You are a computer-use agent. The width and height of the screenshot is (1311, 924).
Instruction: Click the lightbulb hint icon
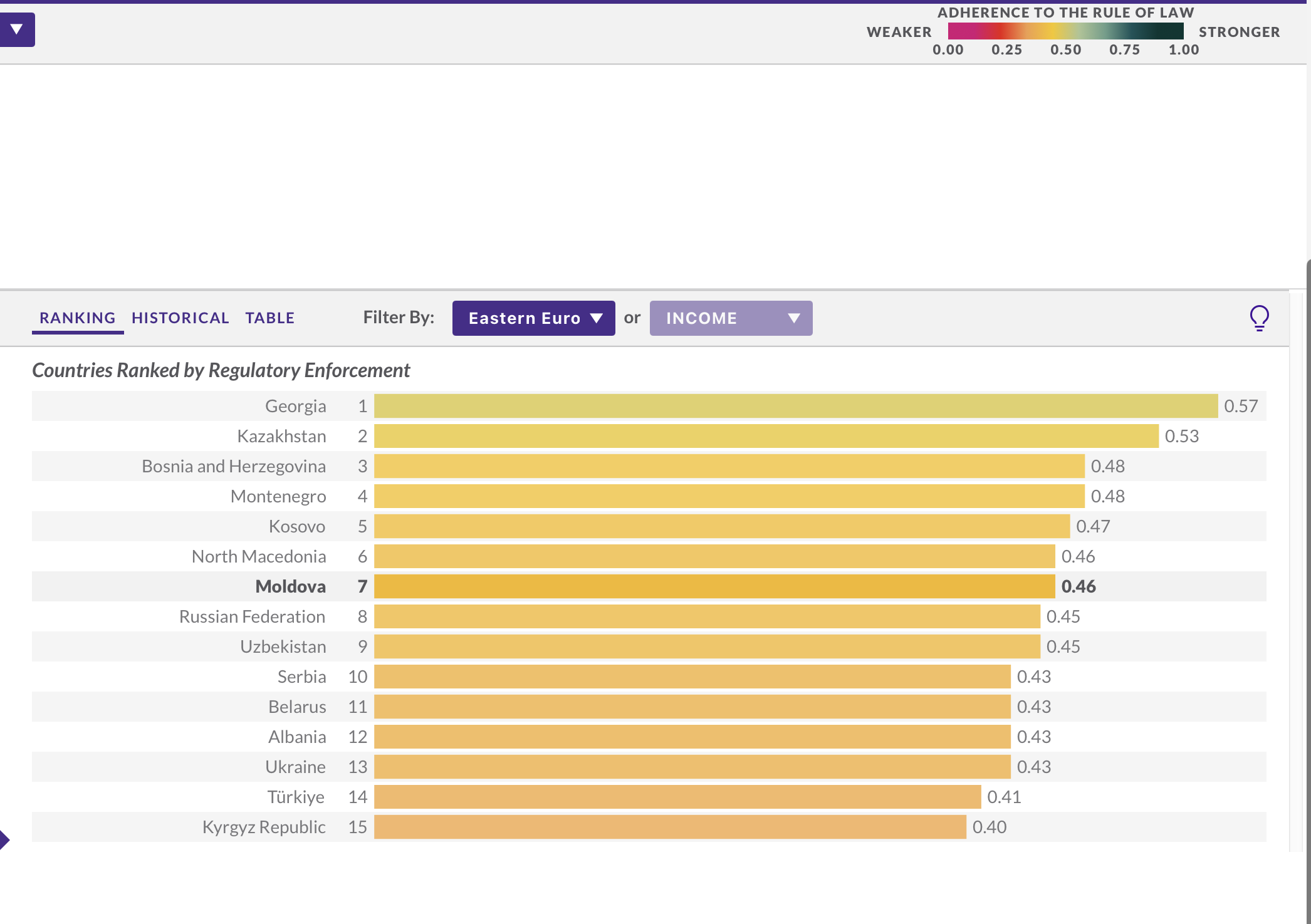[x=1259, y=318]
